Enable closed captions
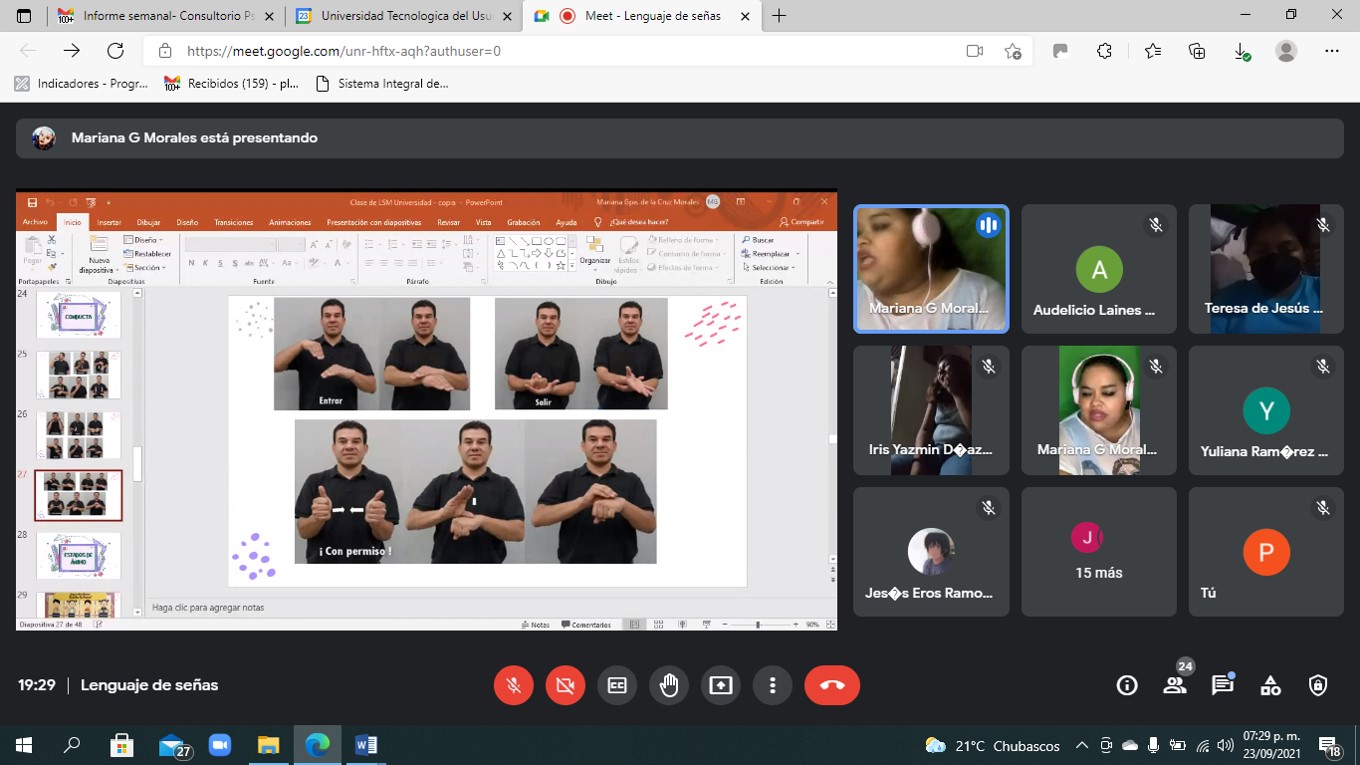Screen dimensions: 1360x765 (x=617, y=685)
